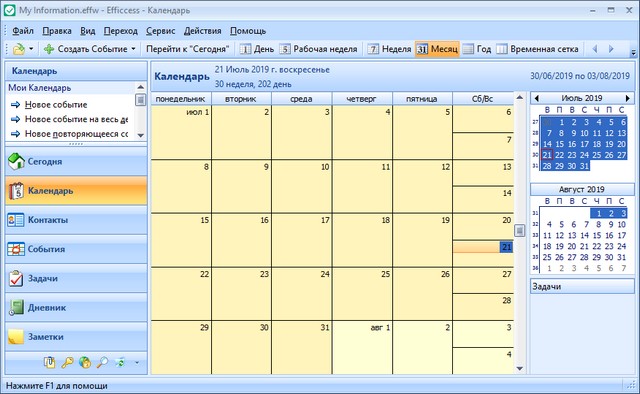640x394 pixels.
Task: Select the авг 1 day cell
Action: click(362, 347)
